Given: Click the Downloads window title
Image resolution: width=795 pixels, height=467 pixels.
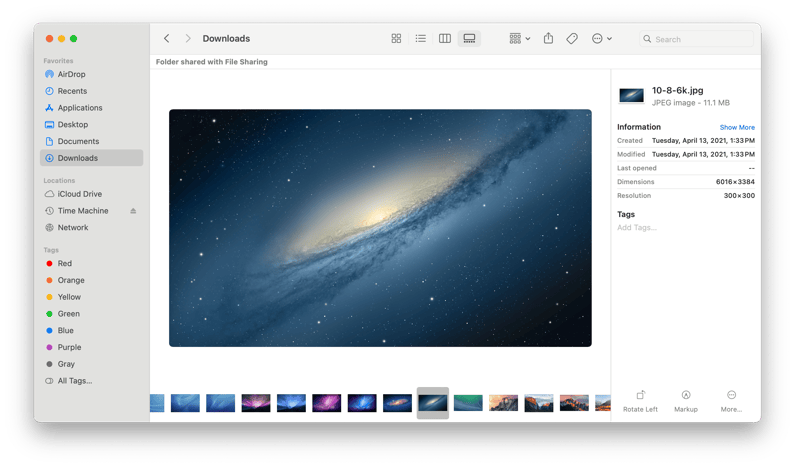Looking at the screenshot, I should tap(226, 39).
